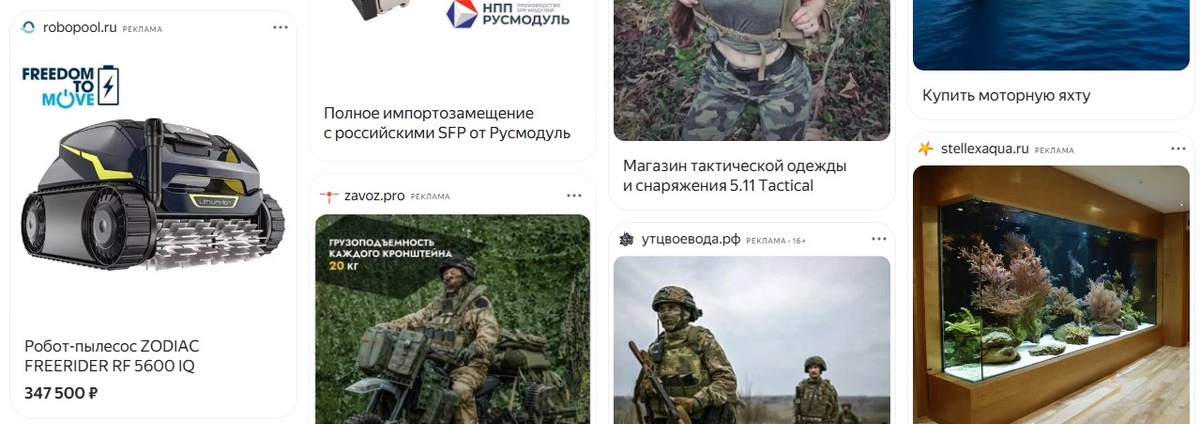Open the robopool.ru ad options menu
The height and width of the screenshot is (424, 1200).
coord(281,28)
